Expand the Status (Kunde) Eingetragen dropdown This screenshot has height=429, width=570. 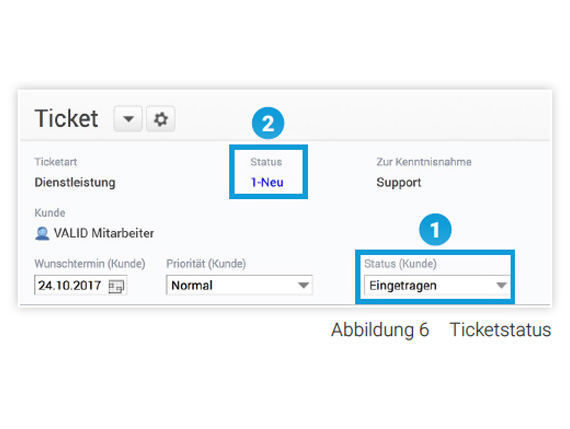(x=437, y=285)
